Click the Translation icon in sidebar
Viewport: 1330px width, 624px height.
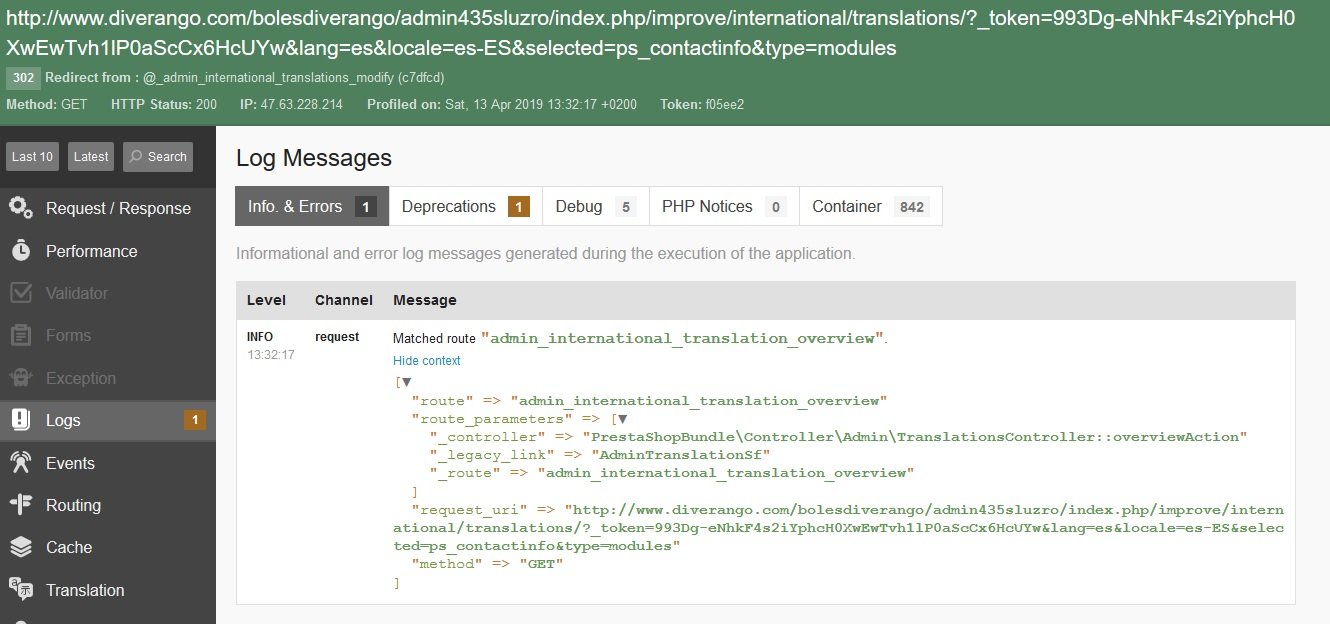coord(21,589)
